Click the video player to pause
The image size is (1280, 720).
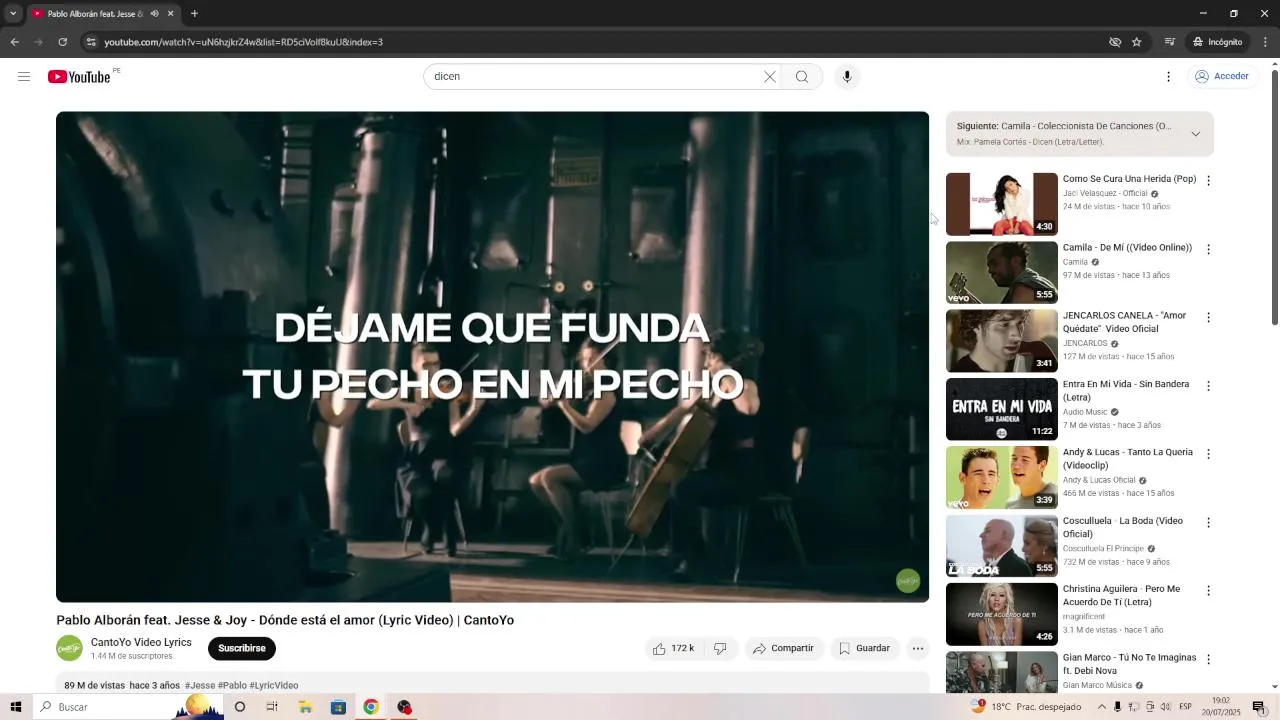coord(492,357)
